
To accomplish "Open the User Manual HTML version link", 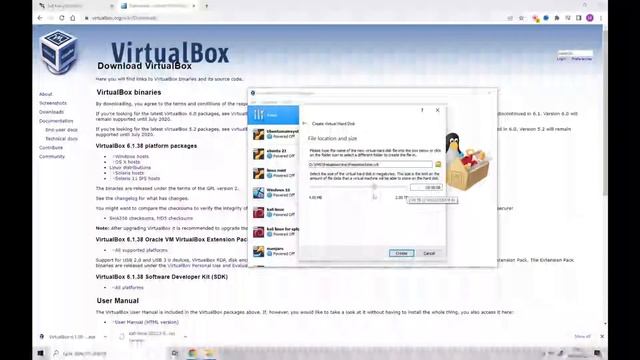I will click(x=147, y=322).
